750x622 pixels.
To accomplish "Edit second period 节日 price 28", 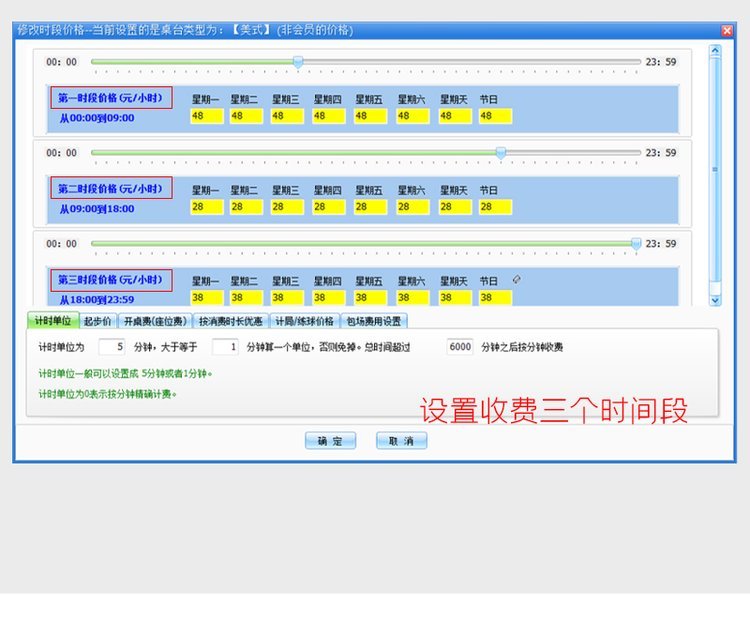I will tap(495, 207).
